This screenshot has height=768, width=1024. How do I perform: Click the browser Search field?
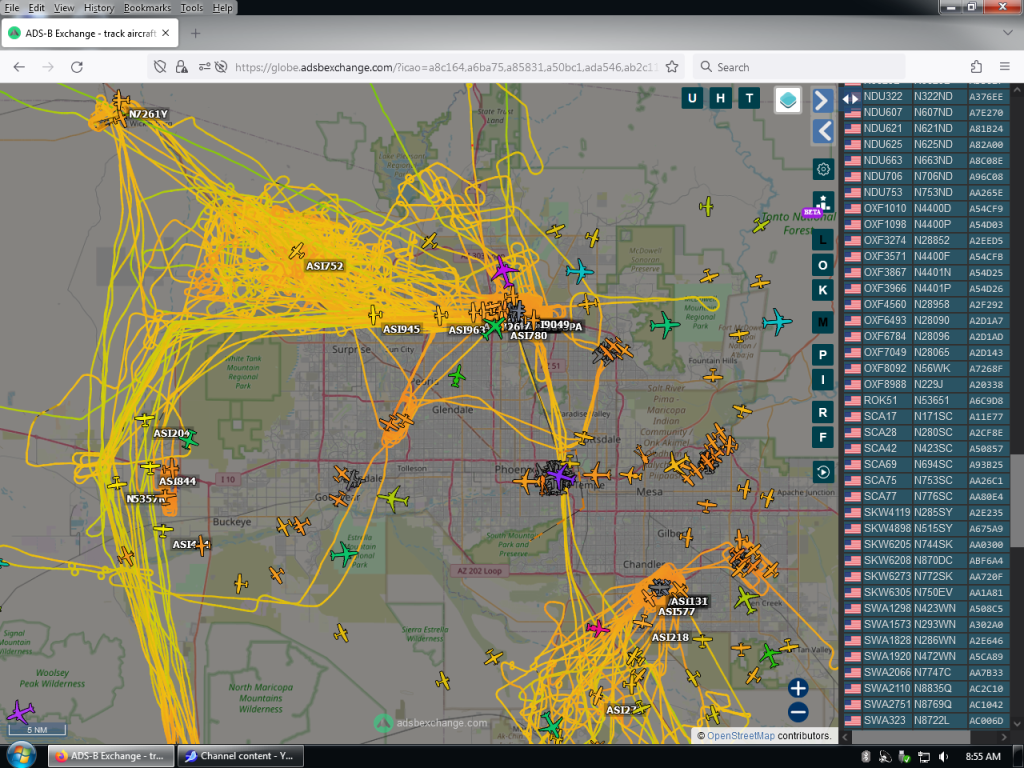(799, 67)
